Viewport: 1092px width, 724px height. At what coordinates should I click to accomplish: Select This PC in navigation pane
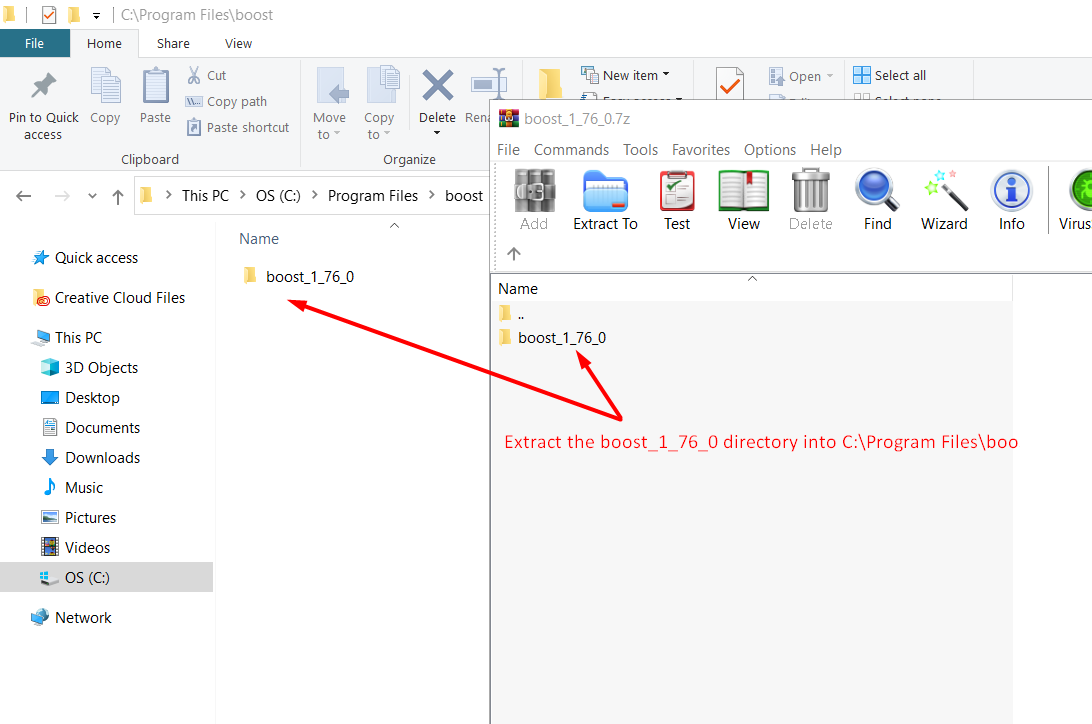pos(67,338)
